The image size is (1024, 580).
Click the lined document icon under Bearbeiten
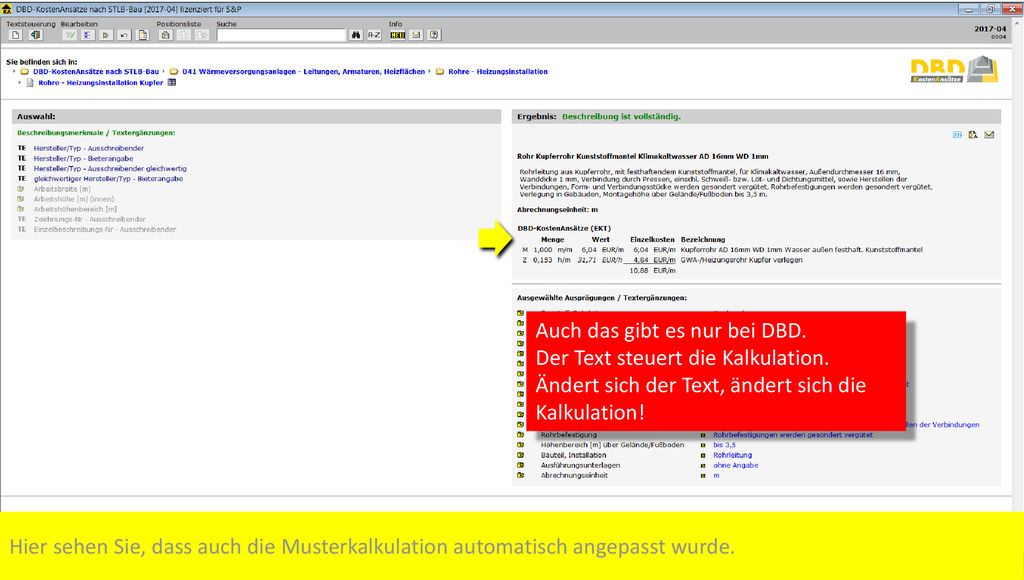[x=142, y=35]
